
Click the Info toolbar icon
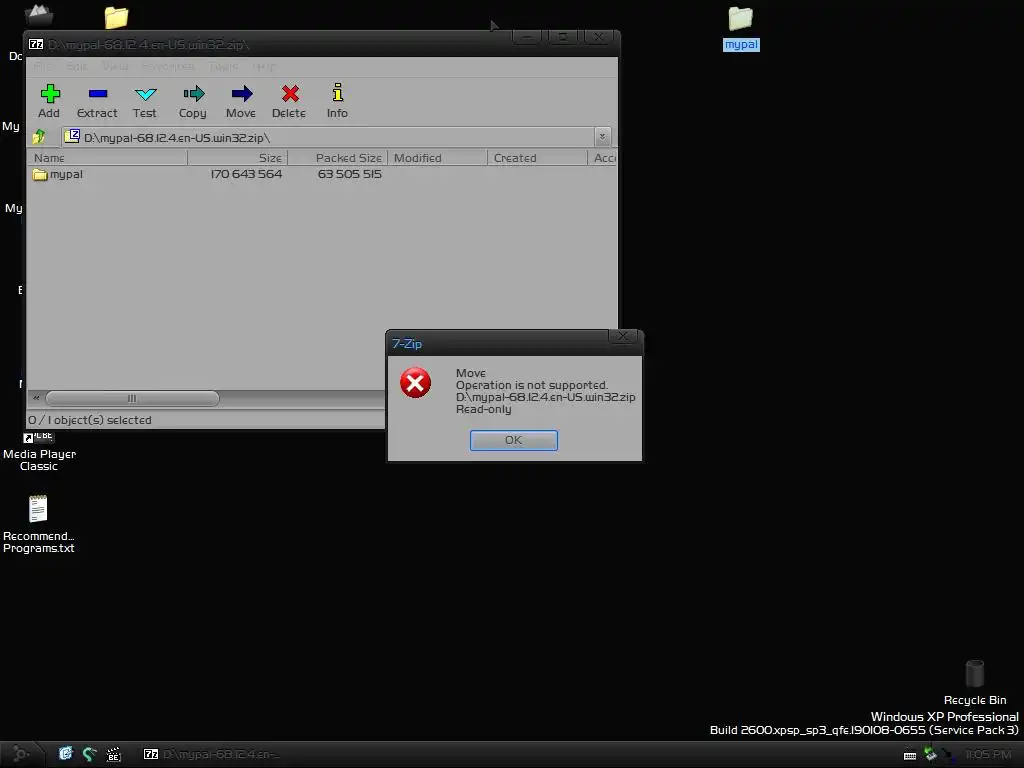[337, 101]
